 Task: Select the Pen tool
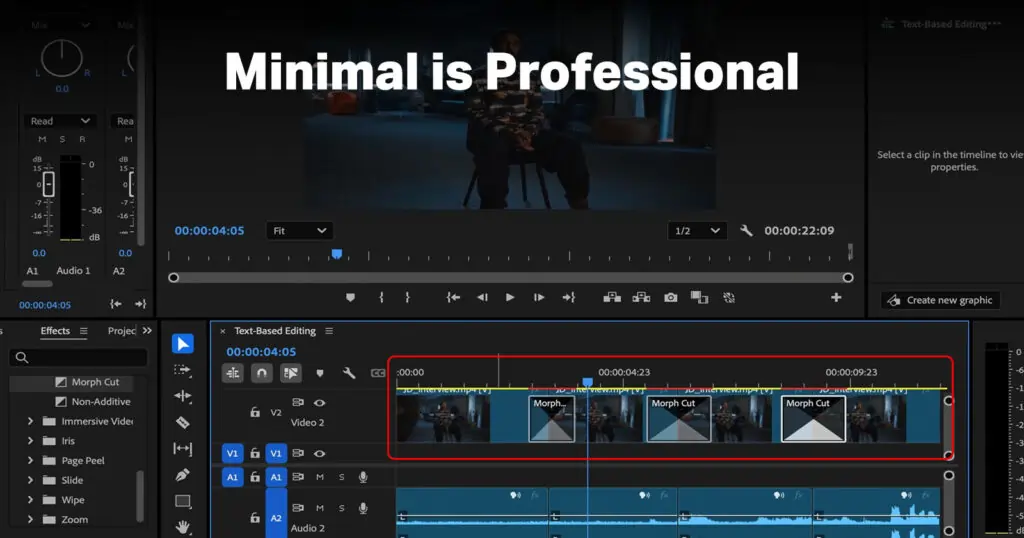pos(182,475)
